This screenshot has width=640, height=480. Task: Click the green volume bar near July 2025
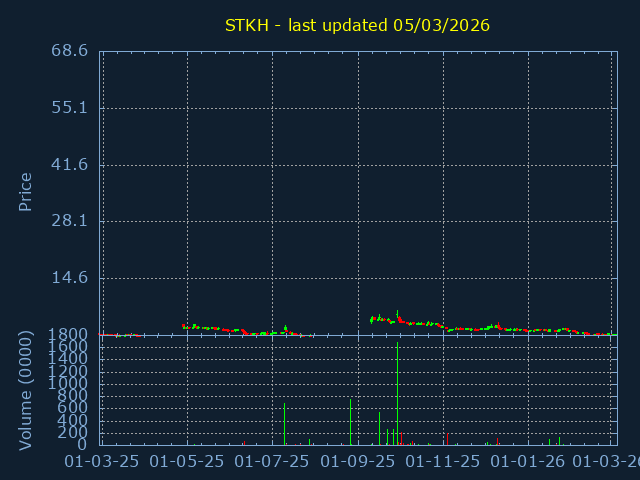point(284,425)
